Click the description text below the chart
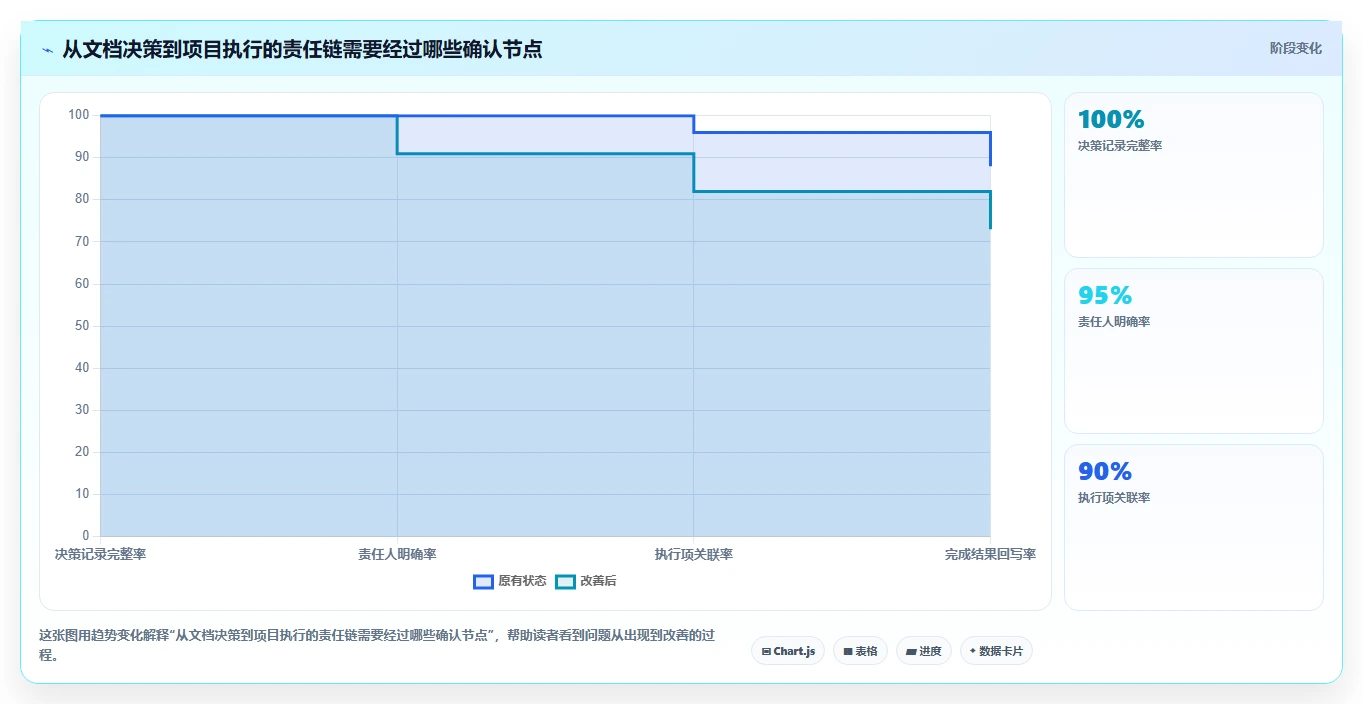 click(x=376, y=646)
